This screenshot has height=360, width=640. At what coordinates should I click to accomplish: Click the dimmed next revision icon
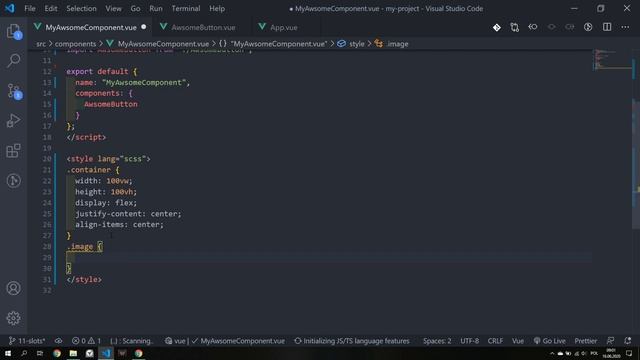click(x=570, y=27)
